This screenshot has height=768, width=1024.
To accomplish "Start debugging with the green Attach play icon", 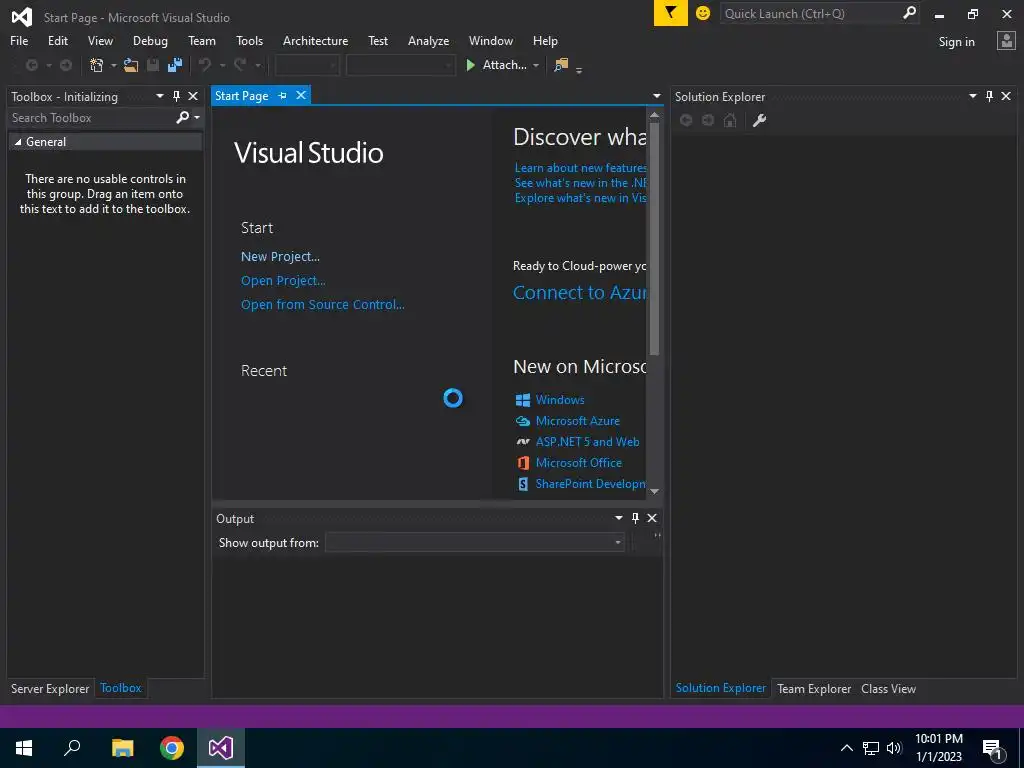I will pyautogui.click(x=470, y=65).
